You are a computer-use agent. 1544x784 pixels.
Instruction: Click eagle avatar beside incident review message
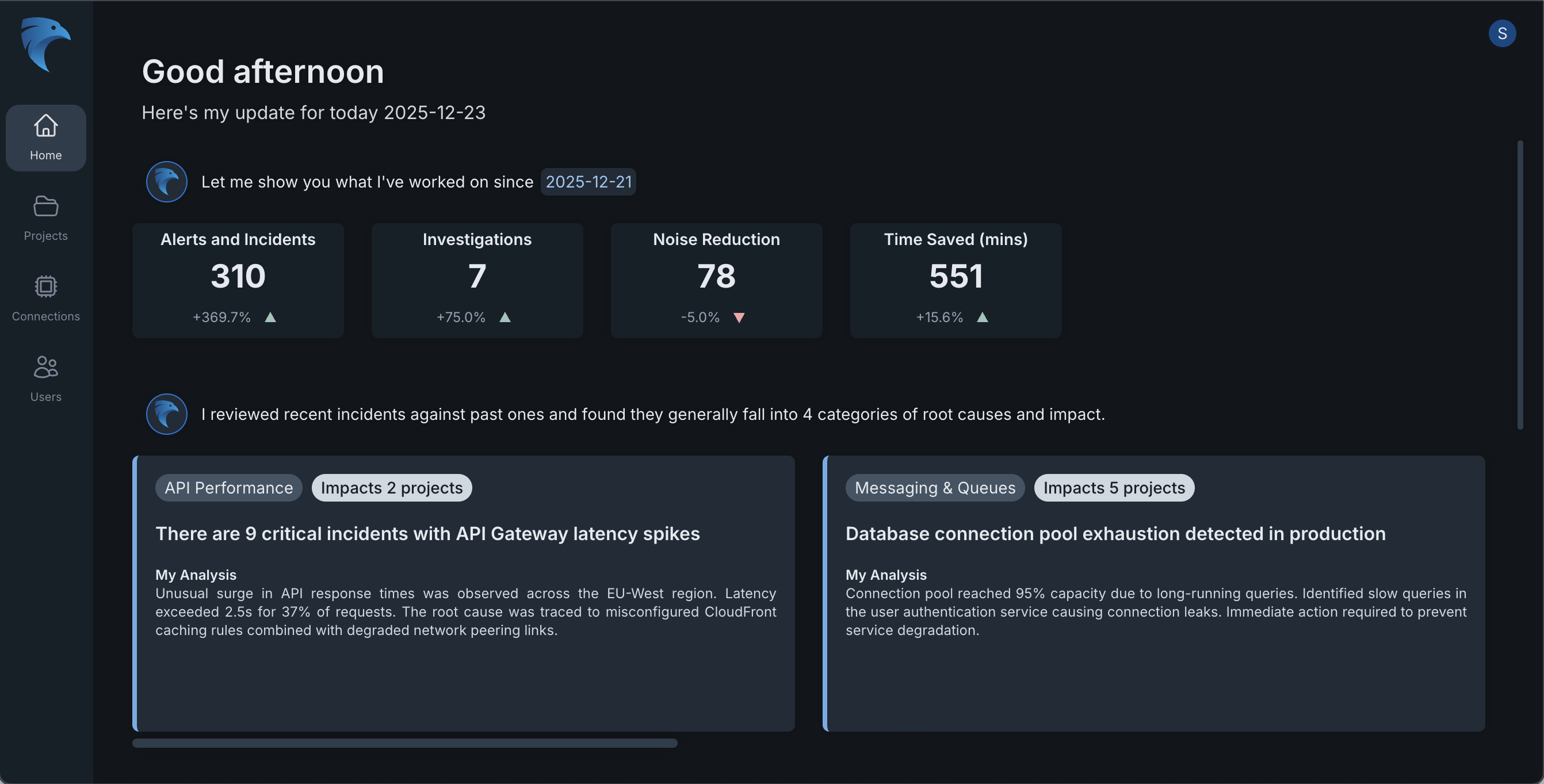click(167, 414)
